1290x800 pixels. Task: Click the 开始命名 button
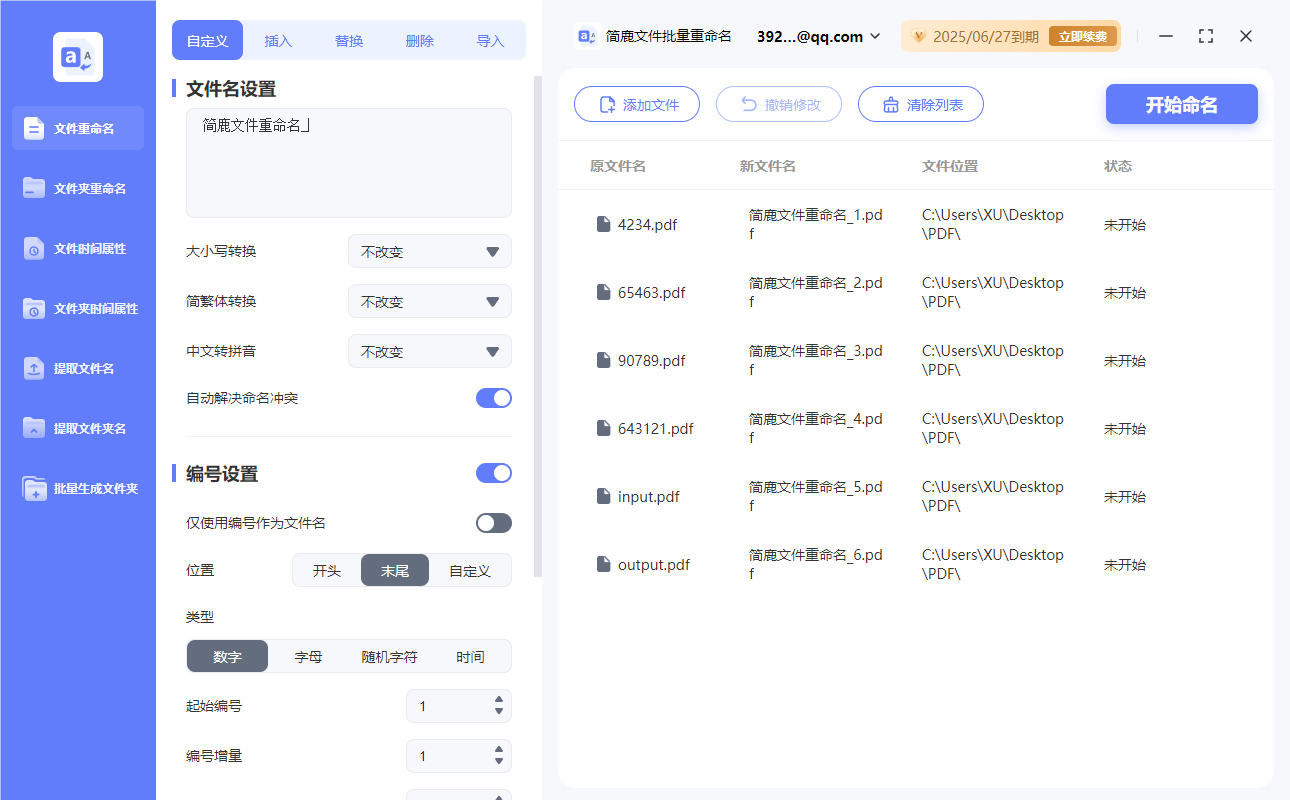coord(1181,104)
